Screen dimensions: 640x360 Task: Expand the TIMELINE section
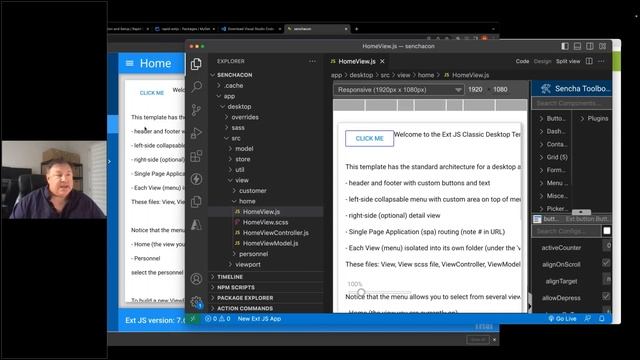point(230,277)
